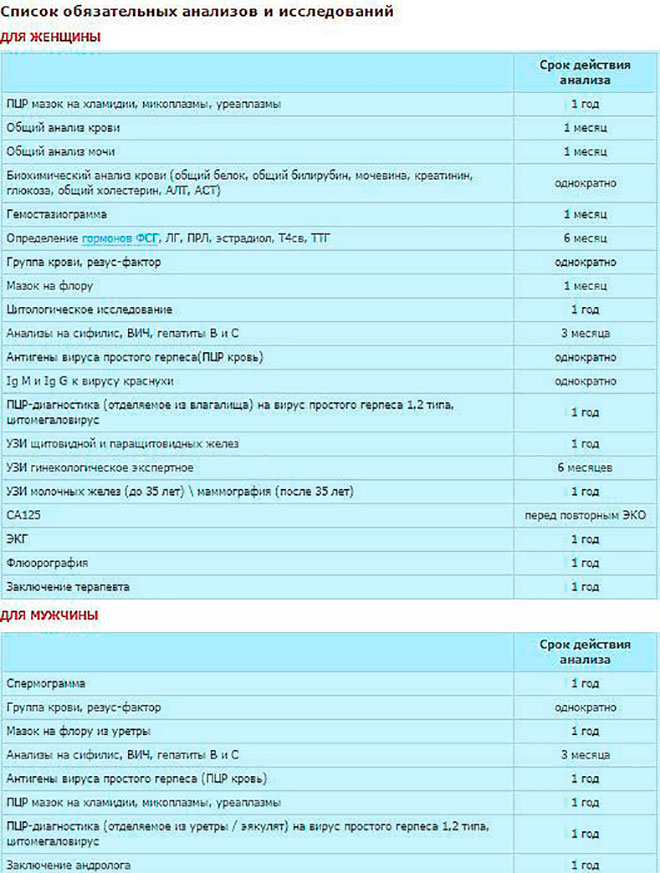
Task: Open the "гормонов ФСГ" hyperlink
Action: click(115, 238)
